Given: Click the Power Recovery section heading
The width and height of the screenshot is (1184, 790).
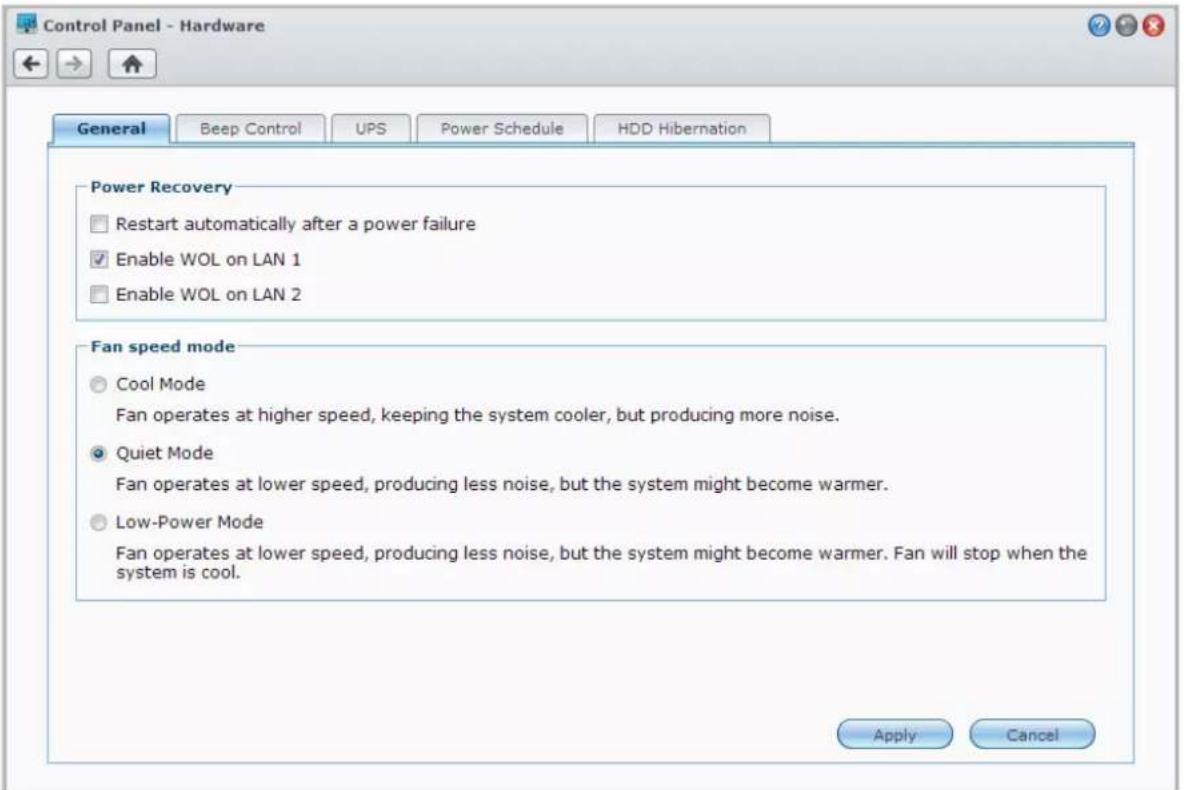Looking at the screenshot, I should click(161, 187).
